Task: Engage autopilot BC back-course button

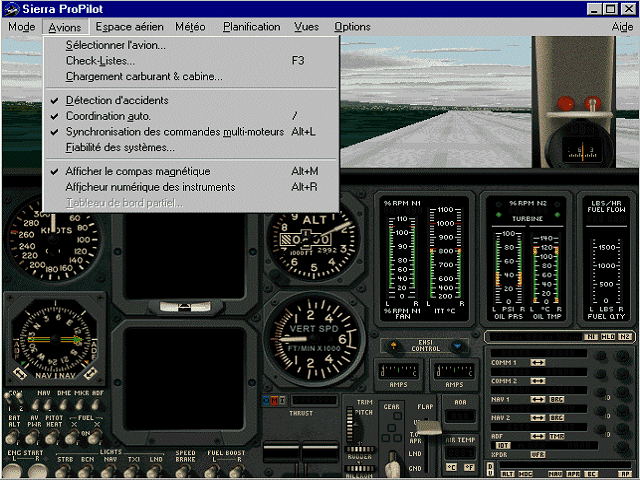Action: [591, 474]
